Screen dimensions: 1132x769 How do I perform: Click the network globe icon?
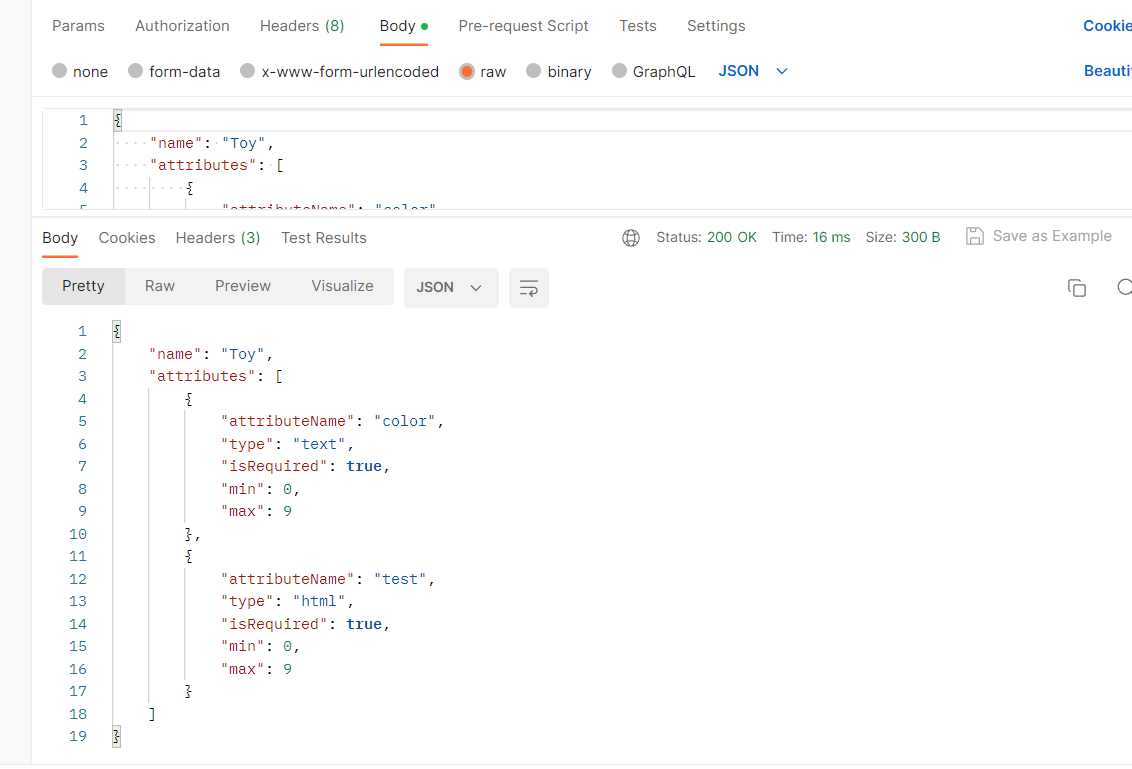pyautogui.click(x=631, y=238)
